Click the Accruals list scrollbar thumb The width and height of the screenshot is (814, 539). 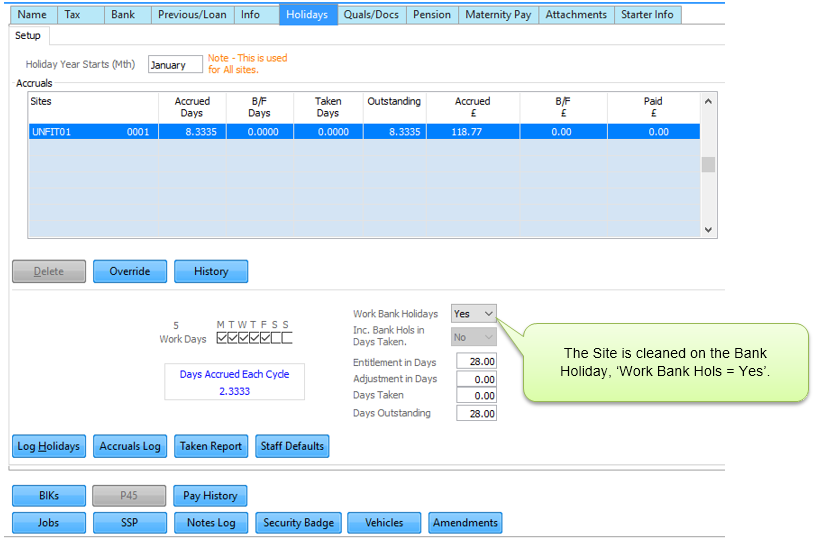pyautogui.click(x=708, y=164)
